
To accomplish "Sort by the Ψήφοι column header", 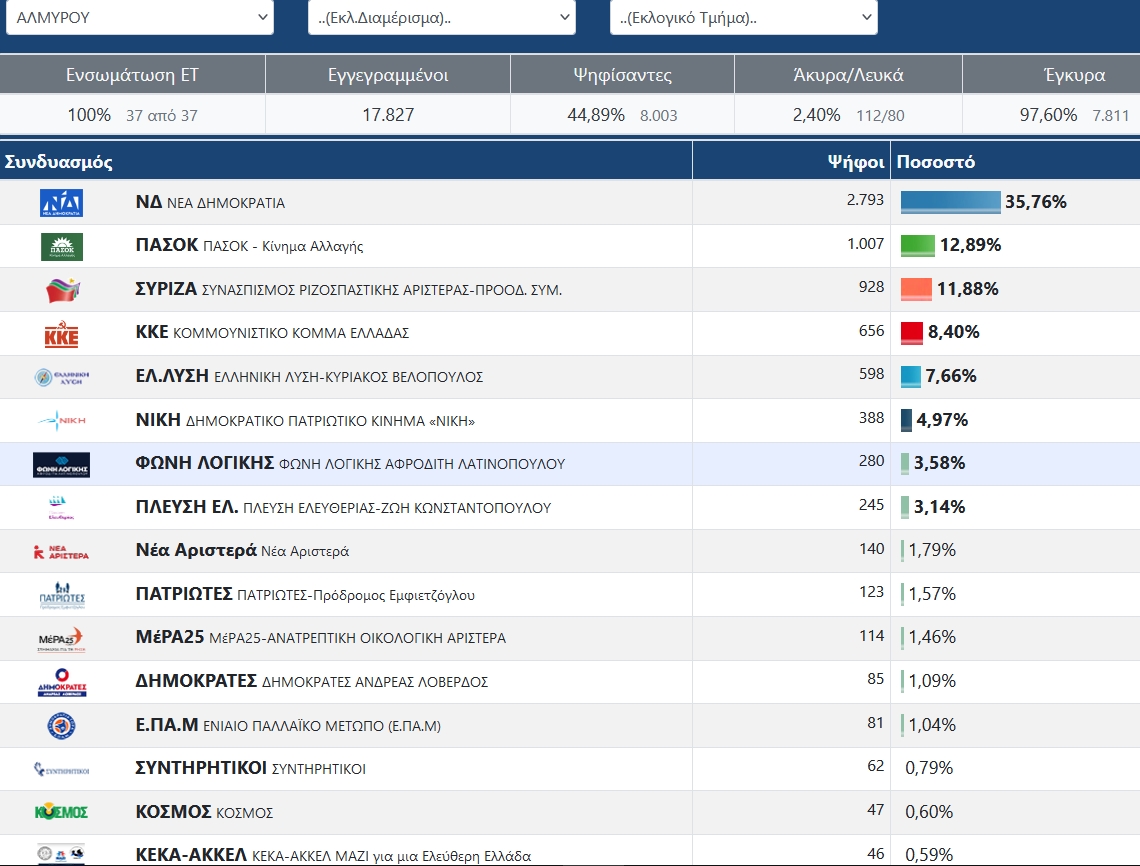I will 855,162.
